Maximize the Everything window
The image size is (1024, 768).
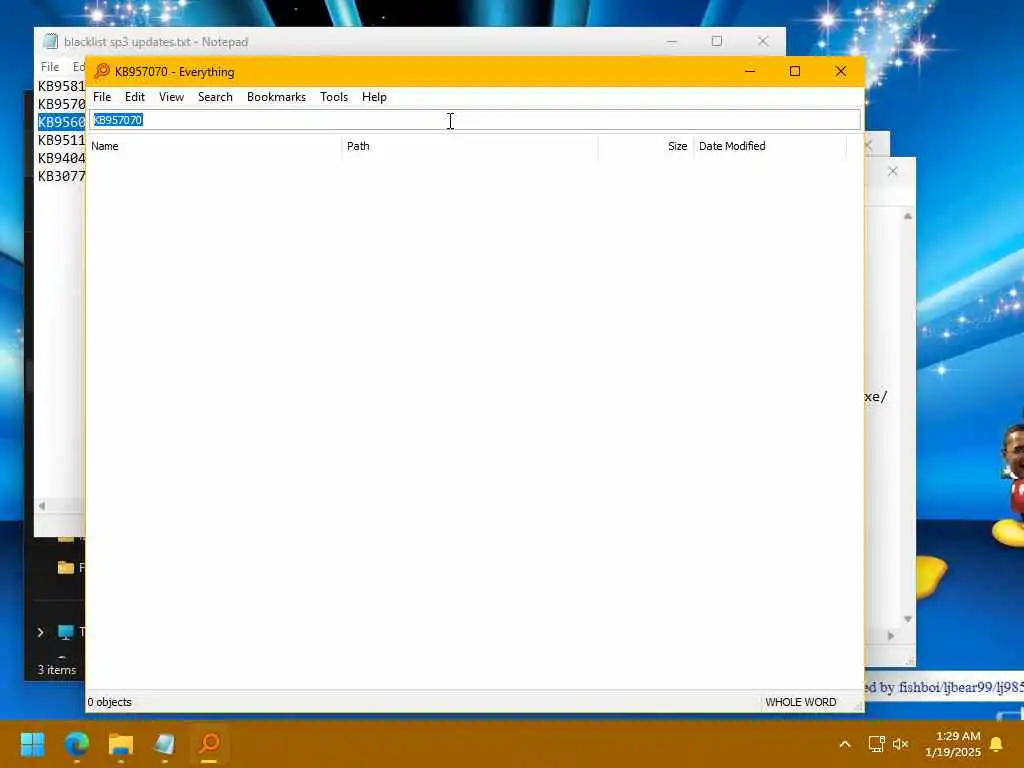pos(795,71)
